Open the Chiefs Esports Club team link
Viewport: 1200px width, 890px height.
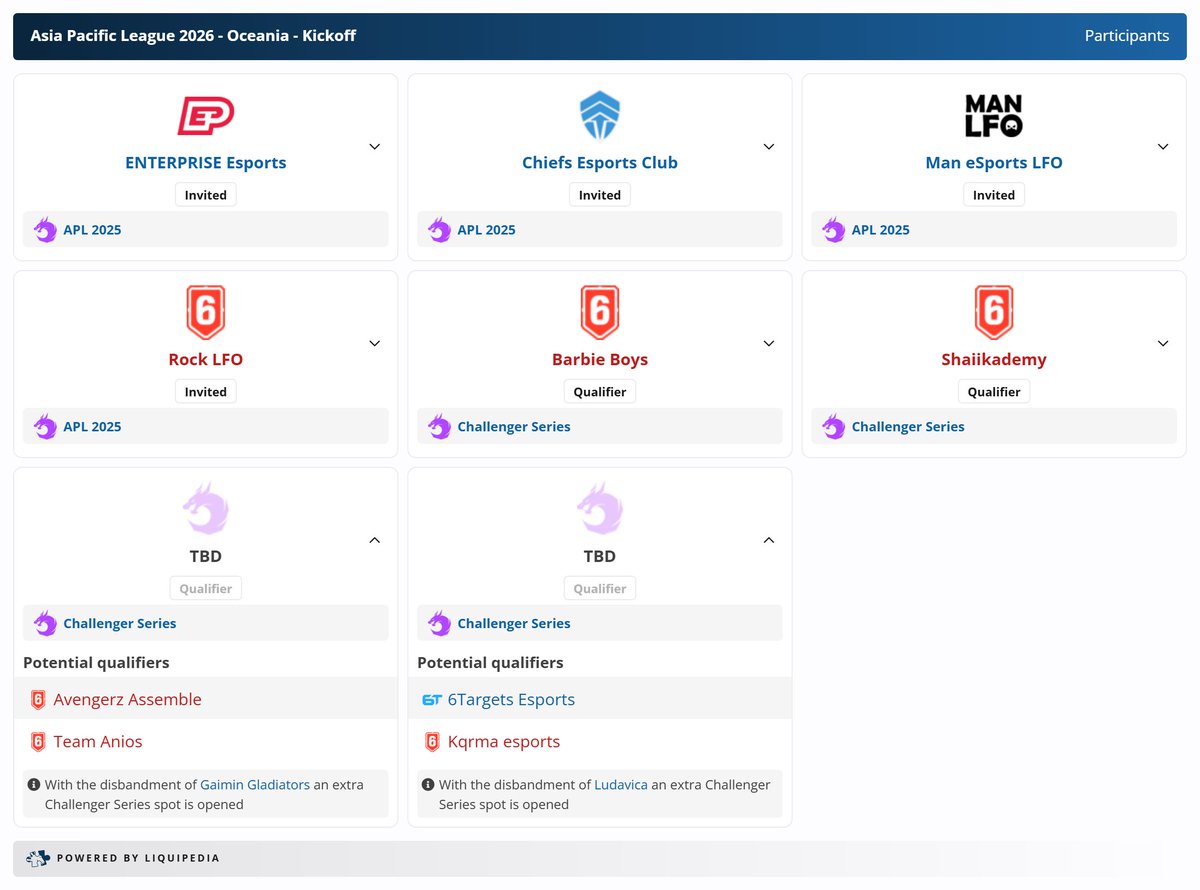pos(600,163)
